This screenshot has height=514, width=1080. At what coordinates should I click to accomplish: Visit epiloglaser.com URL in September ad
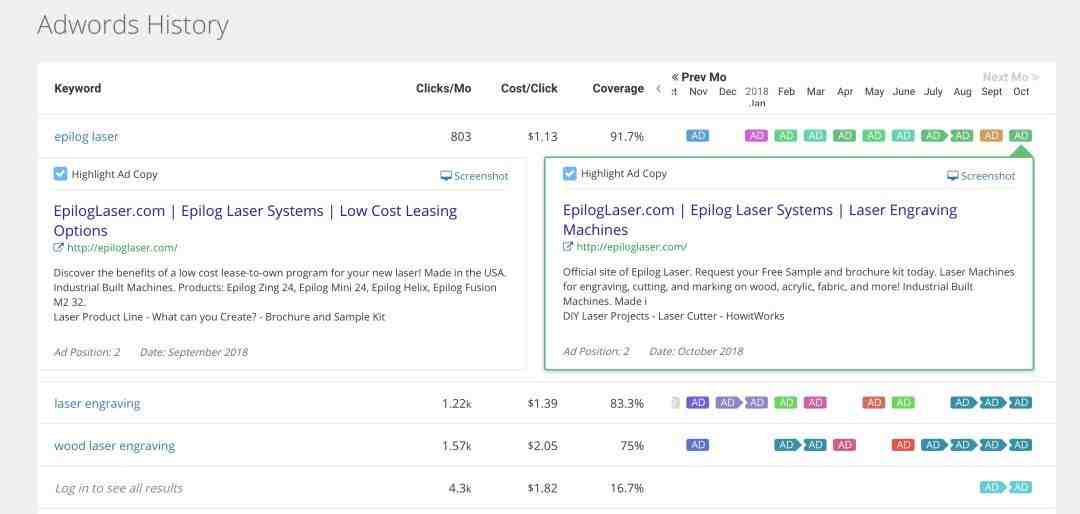[123, 248]
